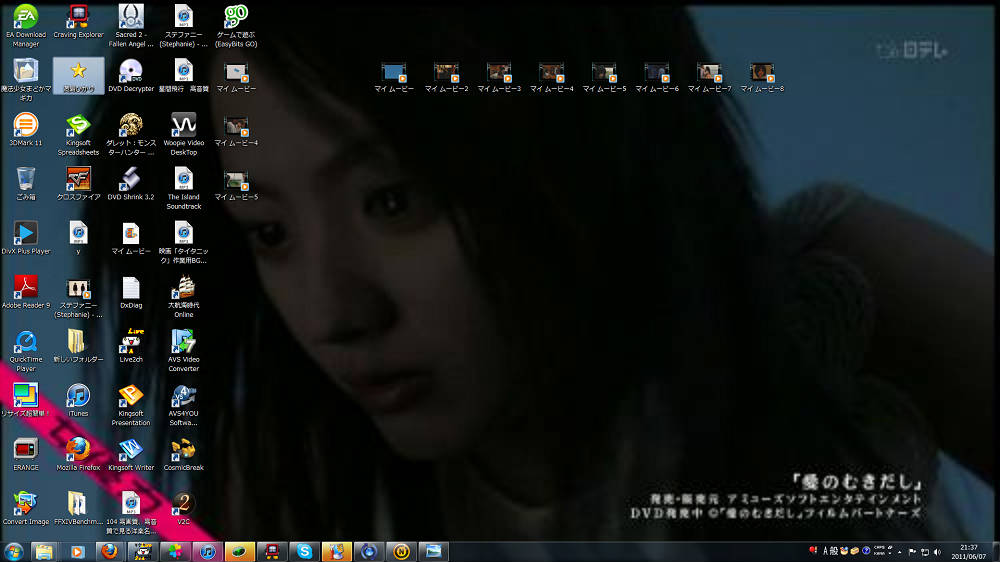
Task: Select the 星間飛行 高音質 MP3 file
Action: point(184,75)
